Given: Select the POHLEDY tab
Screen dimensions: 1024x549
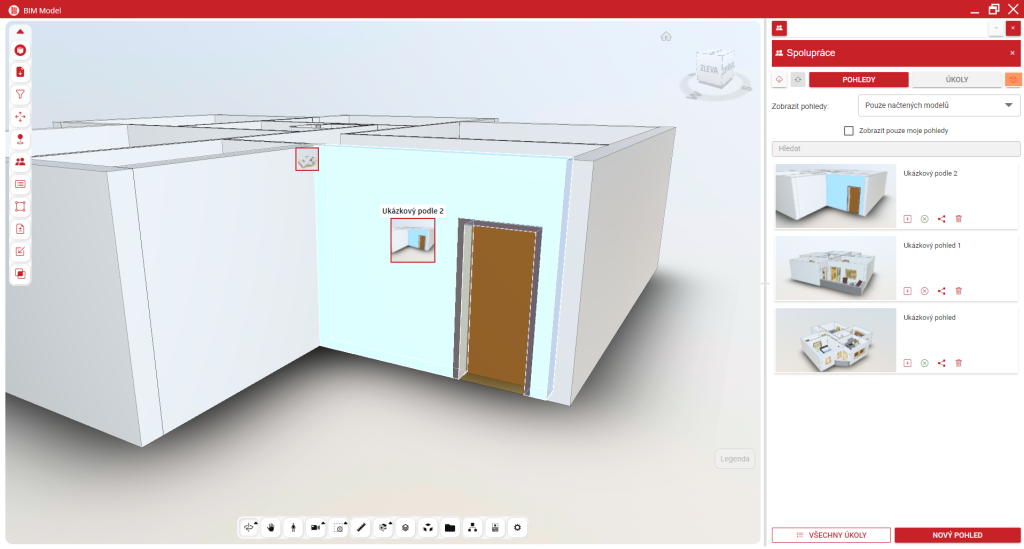Looking at the screenshot, I should coord(858,79).
